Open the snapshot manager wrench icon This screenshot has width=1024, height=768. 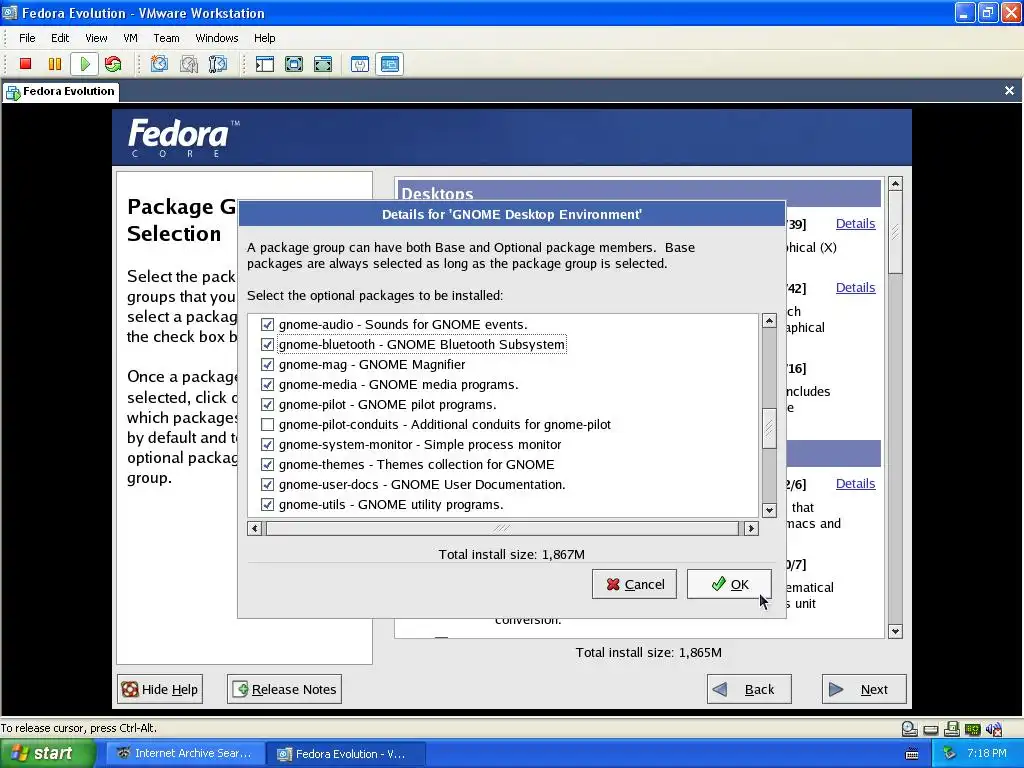pyautogui.click(x=217, y=63)
